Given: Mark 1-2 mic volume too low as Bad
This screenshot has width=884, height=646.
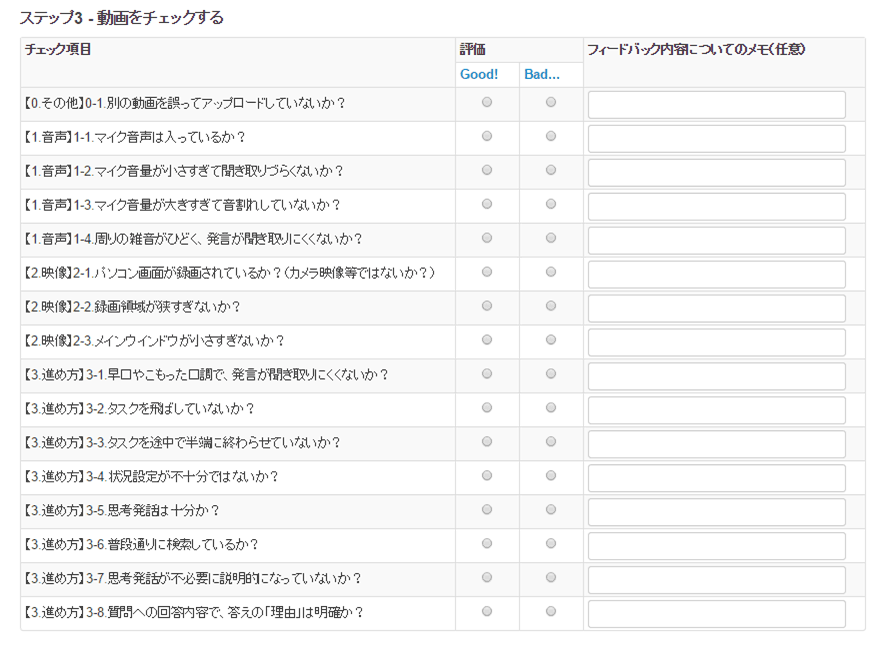Looking at the screenshot, I should (x=551, y=171).
